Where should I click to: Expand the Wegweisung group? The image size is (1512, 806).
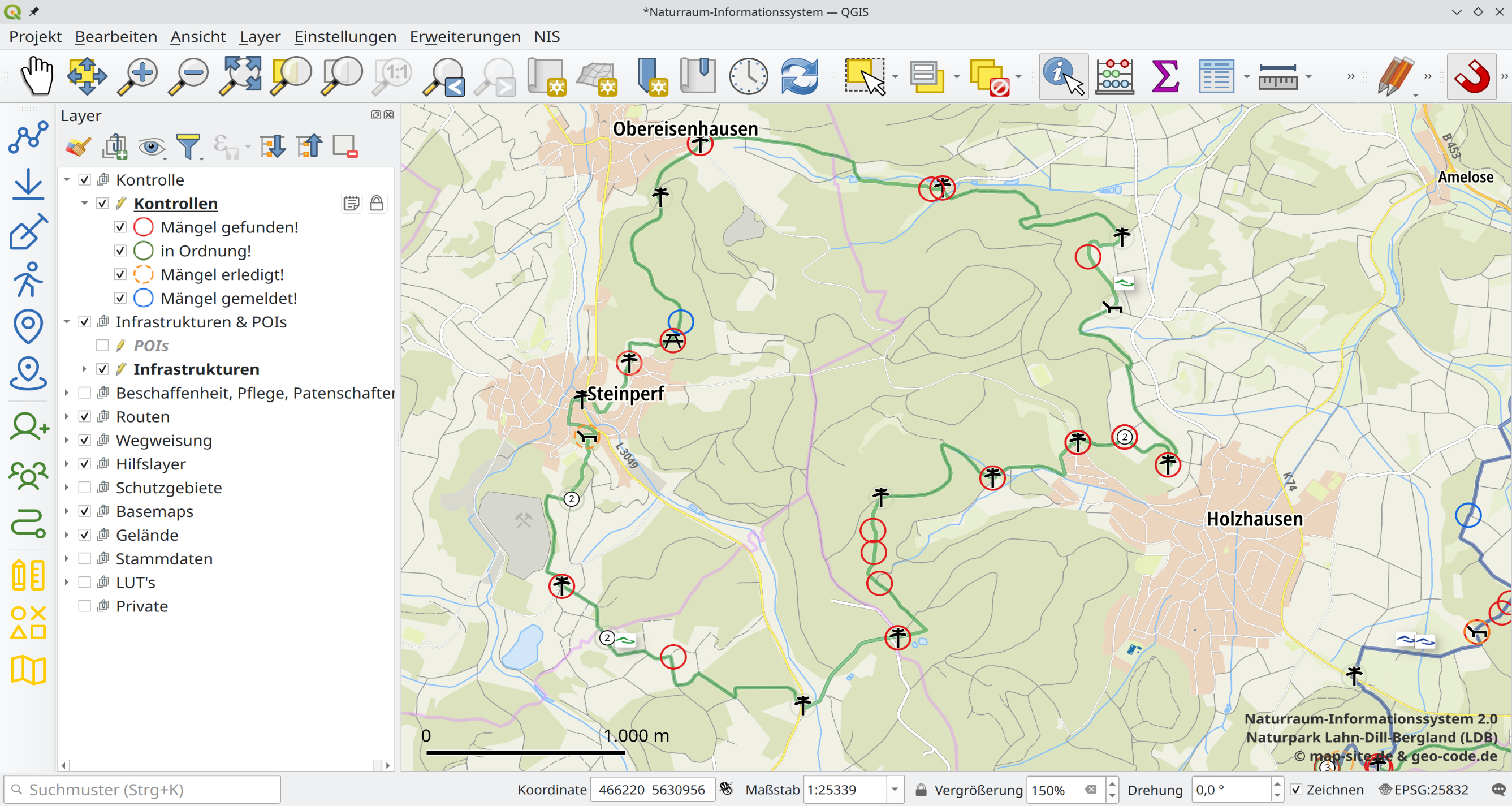pos(67,440)
